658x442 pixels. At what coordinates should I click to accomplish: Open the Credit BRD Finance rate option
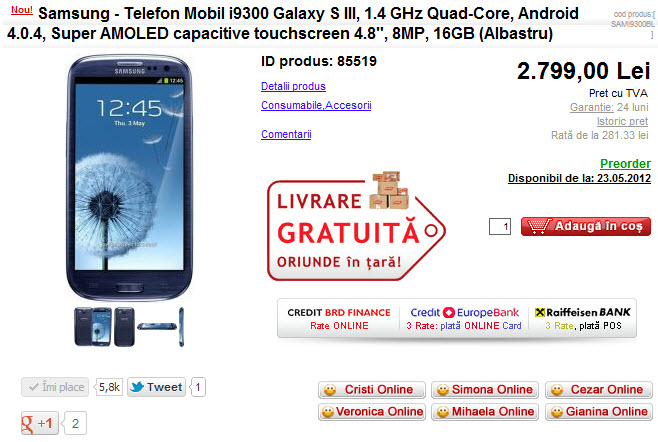339,319
